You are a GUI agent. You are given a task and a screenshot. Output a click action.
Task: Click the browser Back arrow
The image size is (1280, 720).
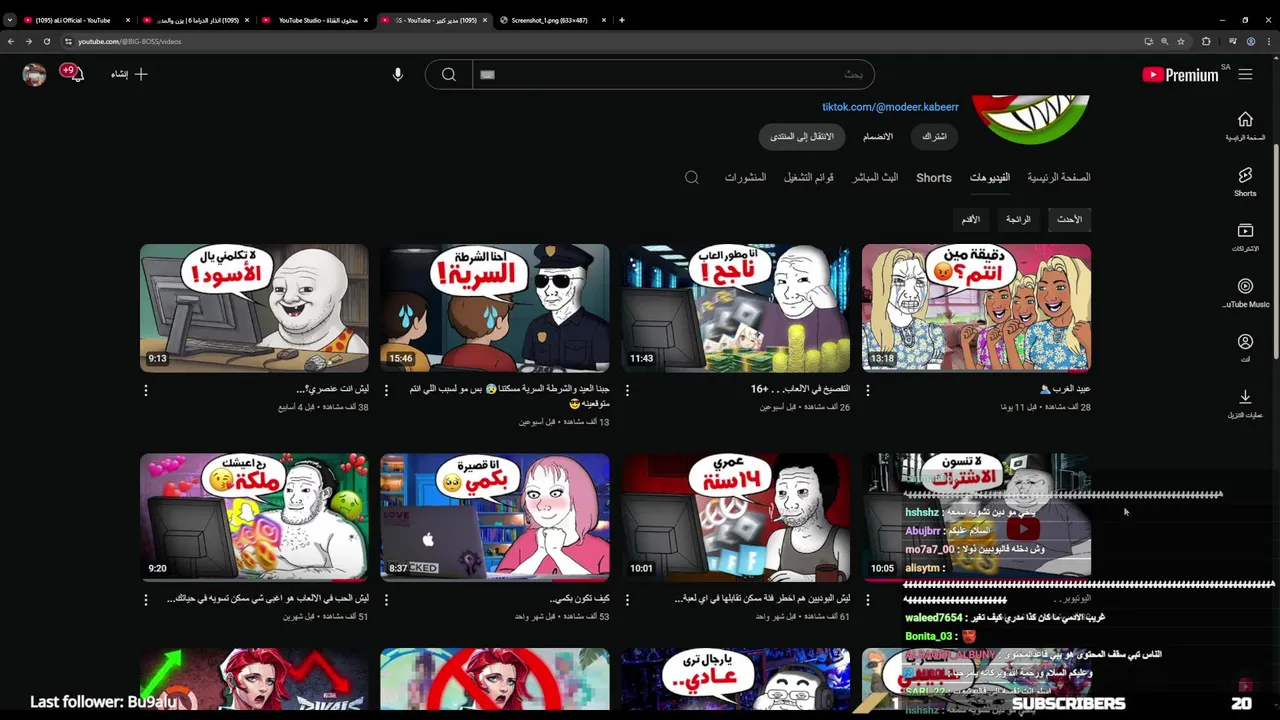click(11, 41)
